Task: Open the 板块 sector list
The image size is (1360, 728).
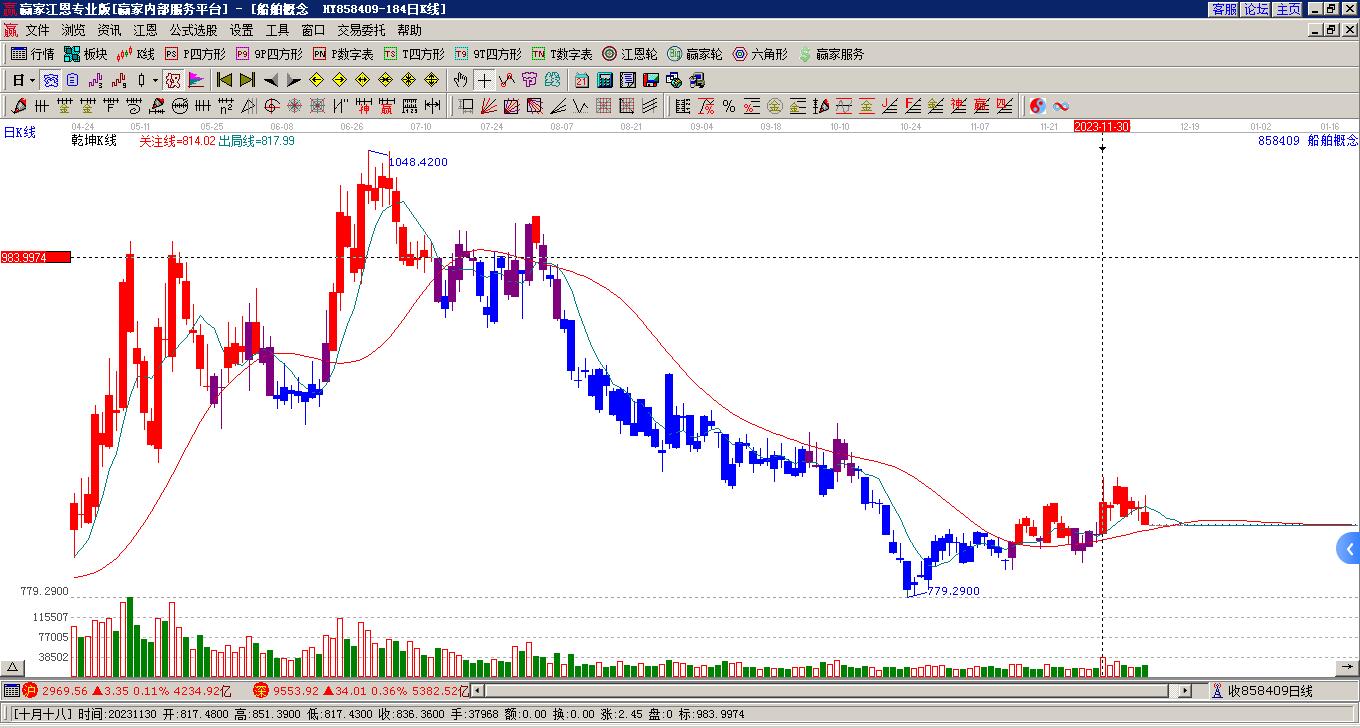Action: tap(85, 54)
